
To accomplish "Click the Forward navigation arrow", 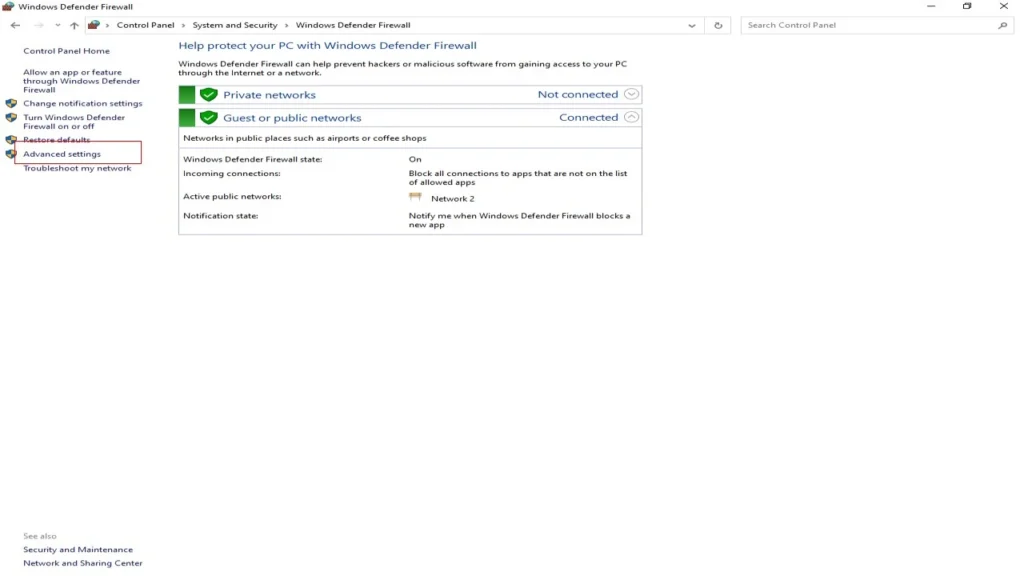I will (39, 25).
